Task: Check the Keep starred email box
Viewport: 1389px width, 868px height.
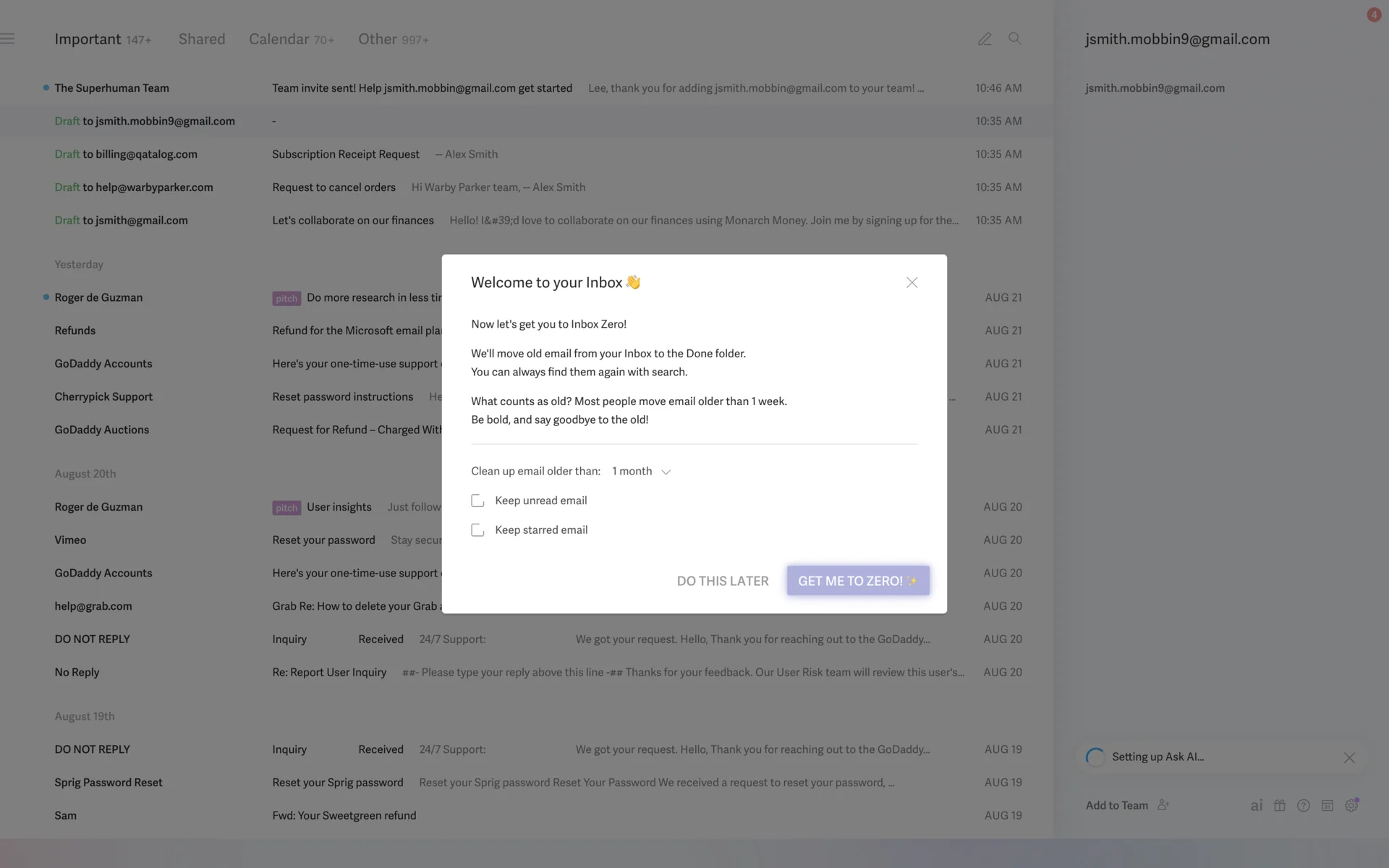Action: point(477,530)
